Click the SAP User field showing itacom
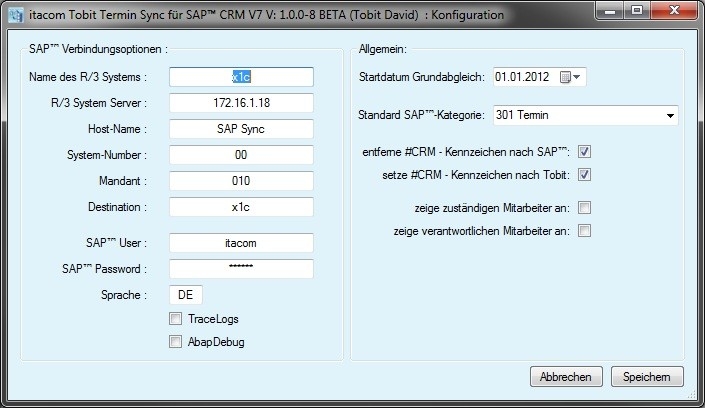Screen dimensions: 705x408 (x=241, y=243)
